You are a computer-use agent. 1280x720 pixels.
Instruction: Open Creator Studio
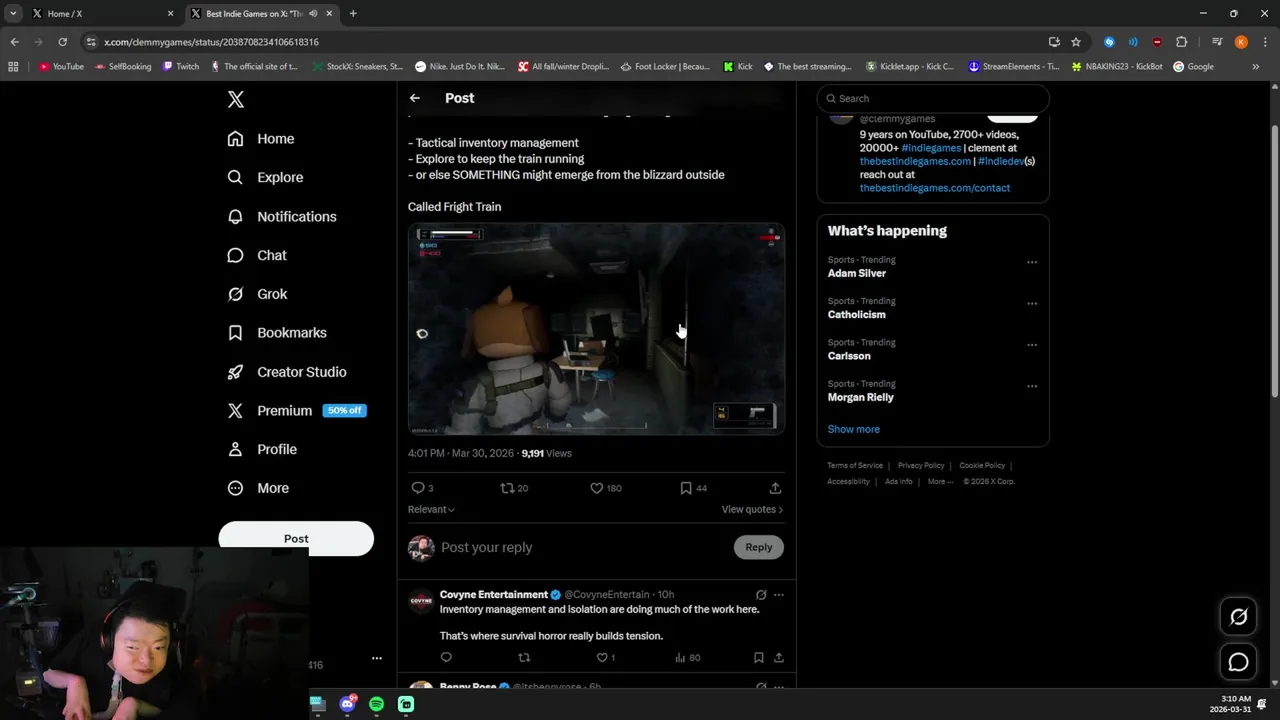click(287, 372)
